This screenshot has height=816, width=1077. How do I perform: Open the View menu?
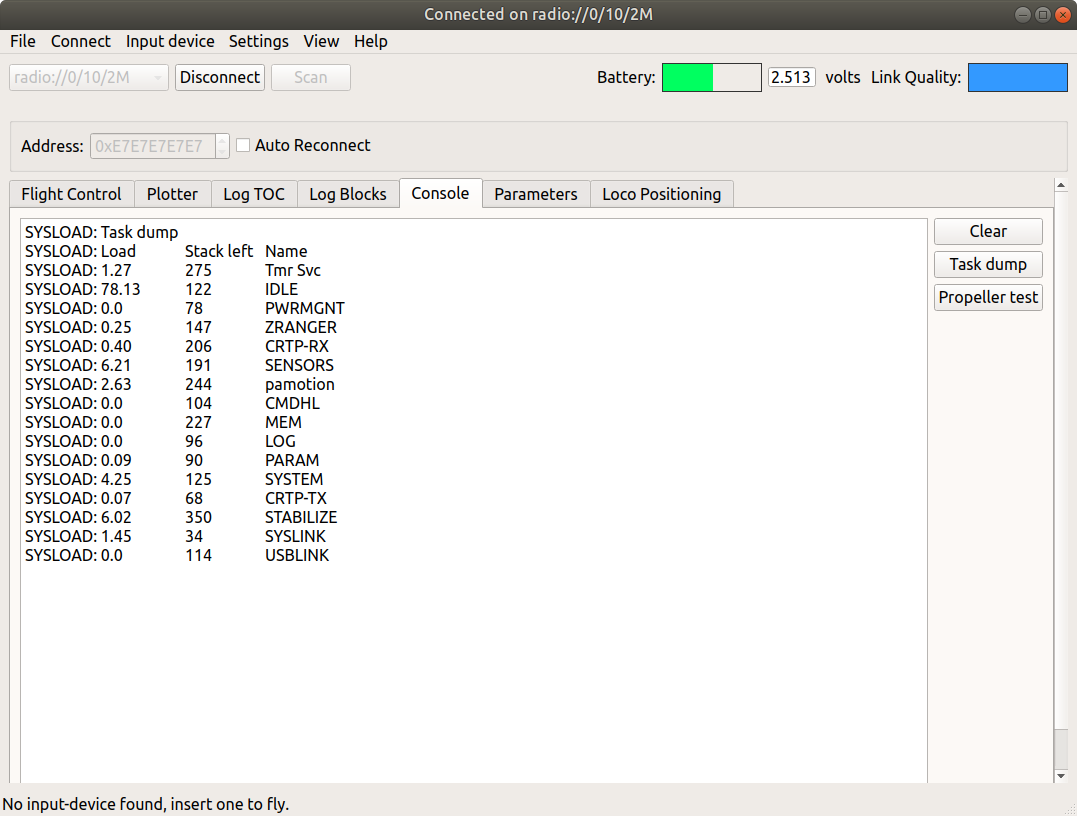click(321, 41)
